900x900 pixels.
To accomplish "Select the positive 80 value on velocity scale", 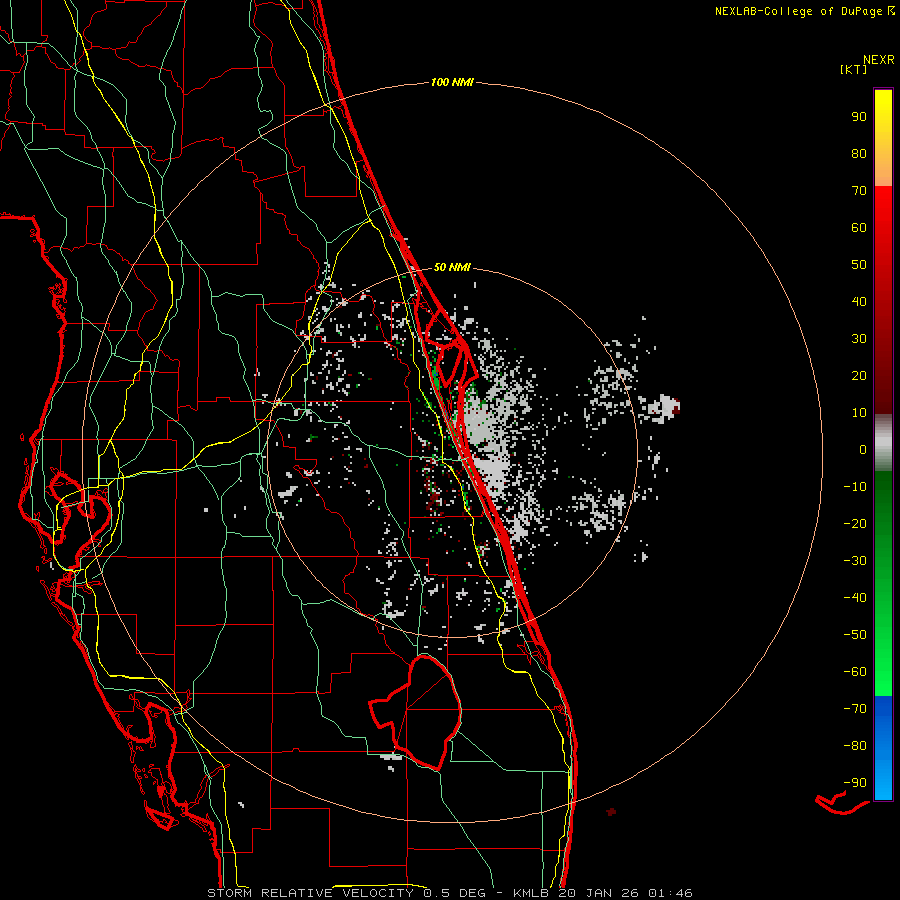I will click(859, 153).
